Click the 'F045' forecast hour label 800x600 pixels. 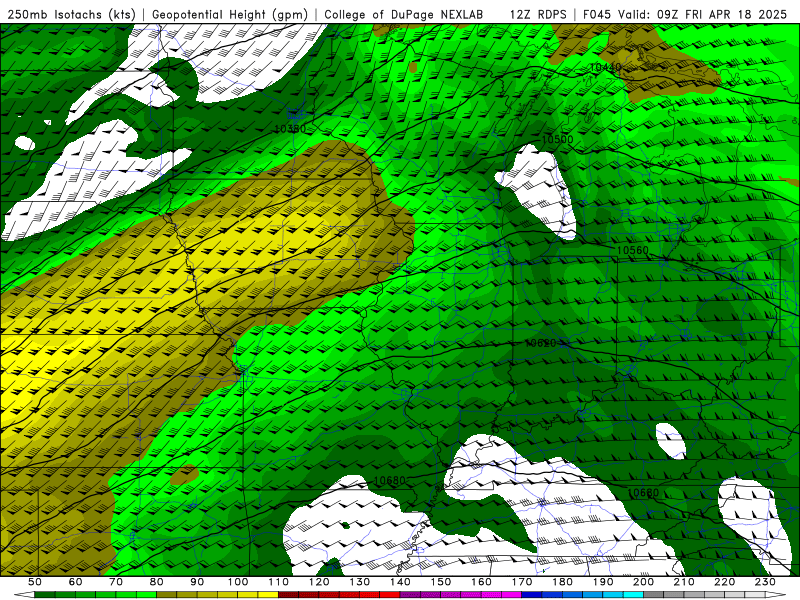pyautogui.click(x=597, y=14)
